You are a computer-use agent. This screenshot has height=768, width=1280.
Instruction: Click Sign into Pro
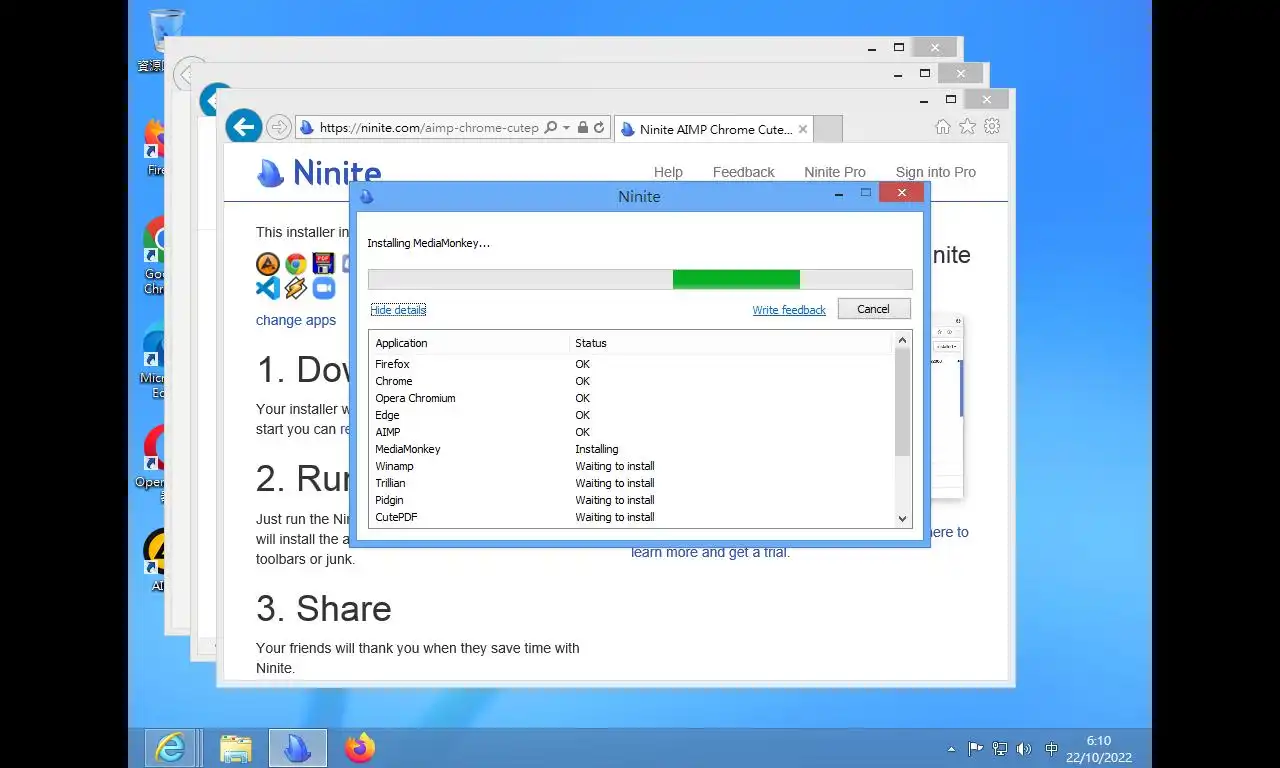(936, 172)
